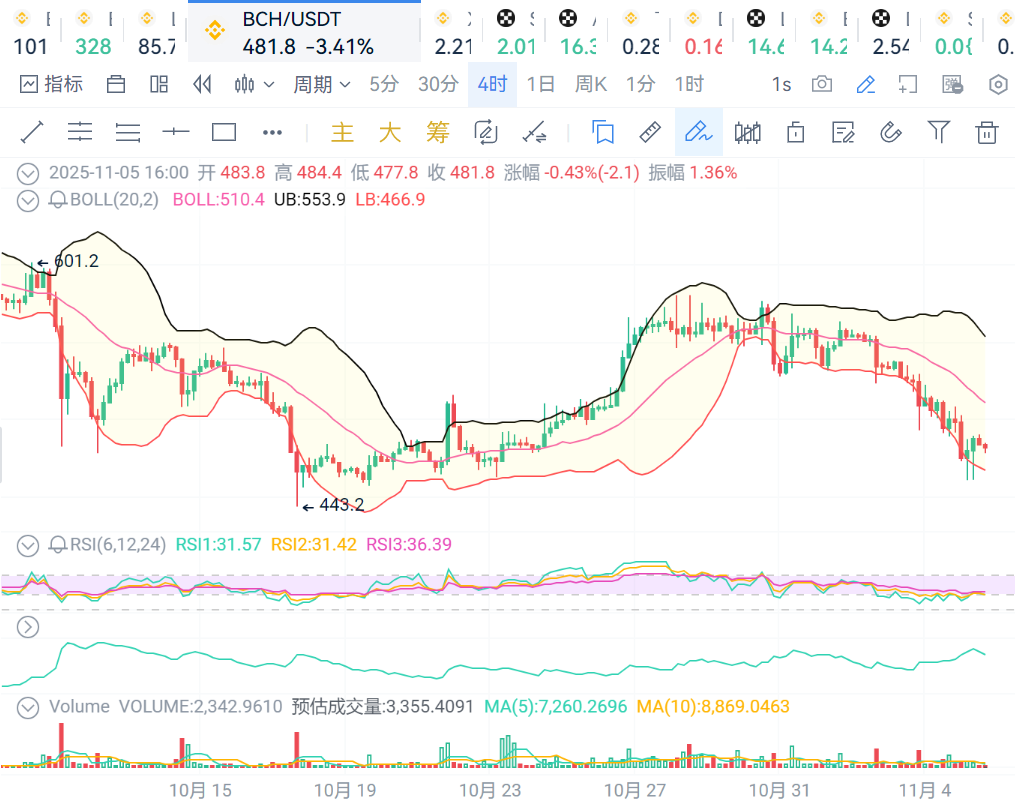Collapse the Volume indicator panel
Image resolution: width=1015 pixels, height=805 pixels.
click(x=28, y=707)
